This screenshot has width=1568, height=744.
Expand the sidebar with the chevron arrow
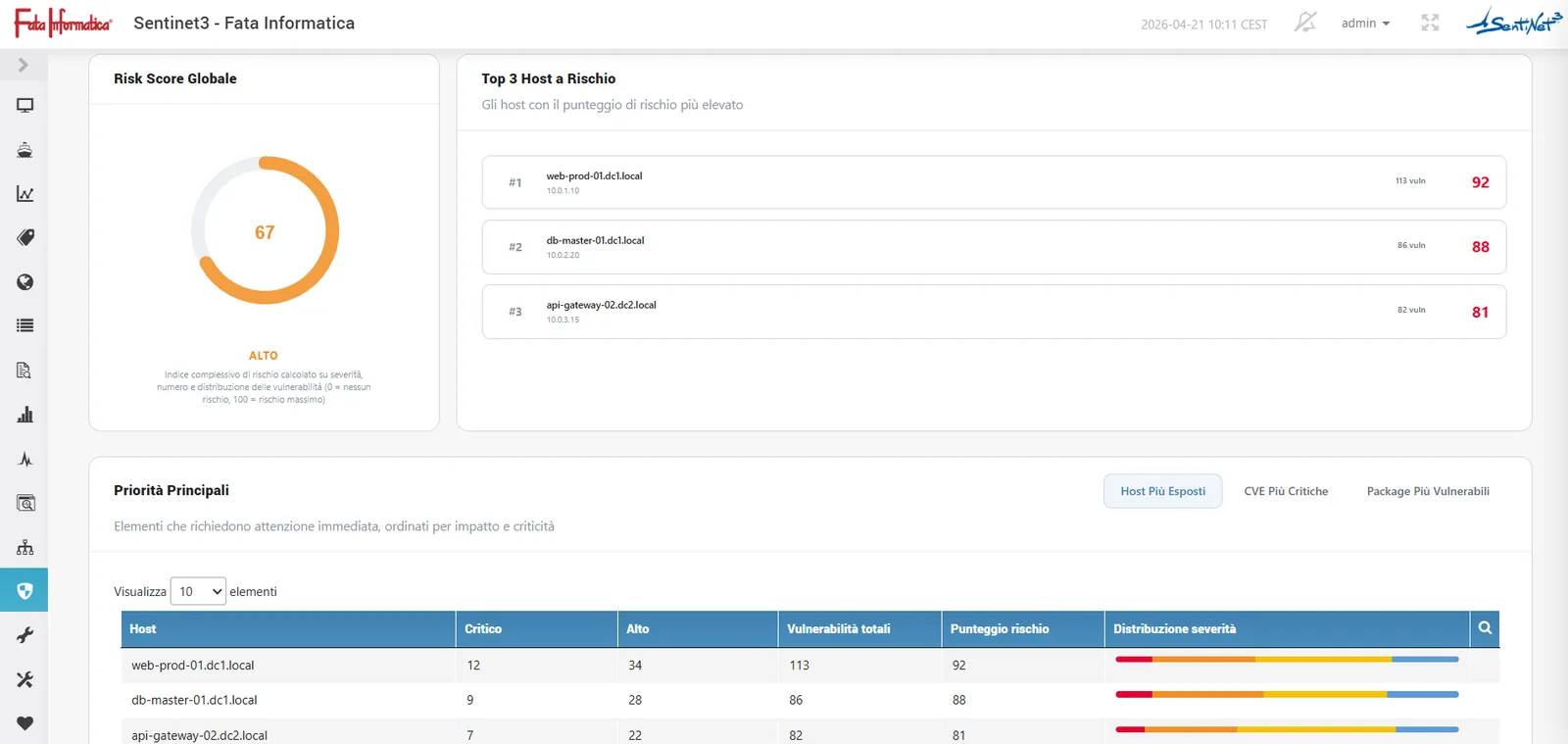pos(24,65)
